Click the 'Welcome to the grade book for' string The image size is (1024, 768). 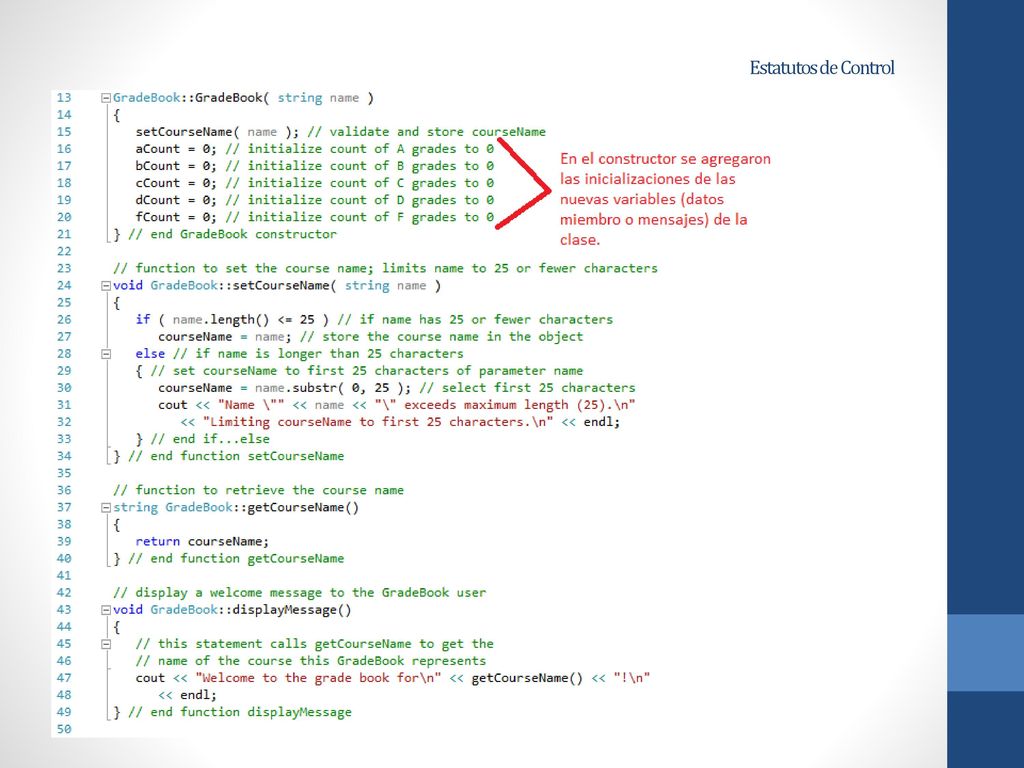pyautogui.click(x=318, y=678)
